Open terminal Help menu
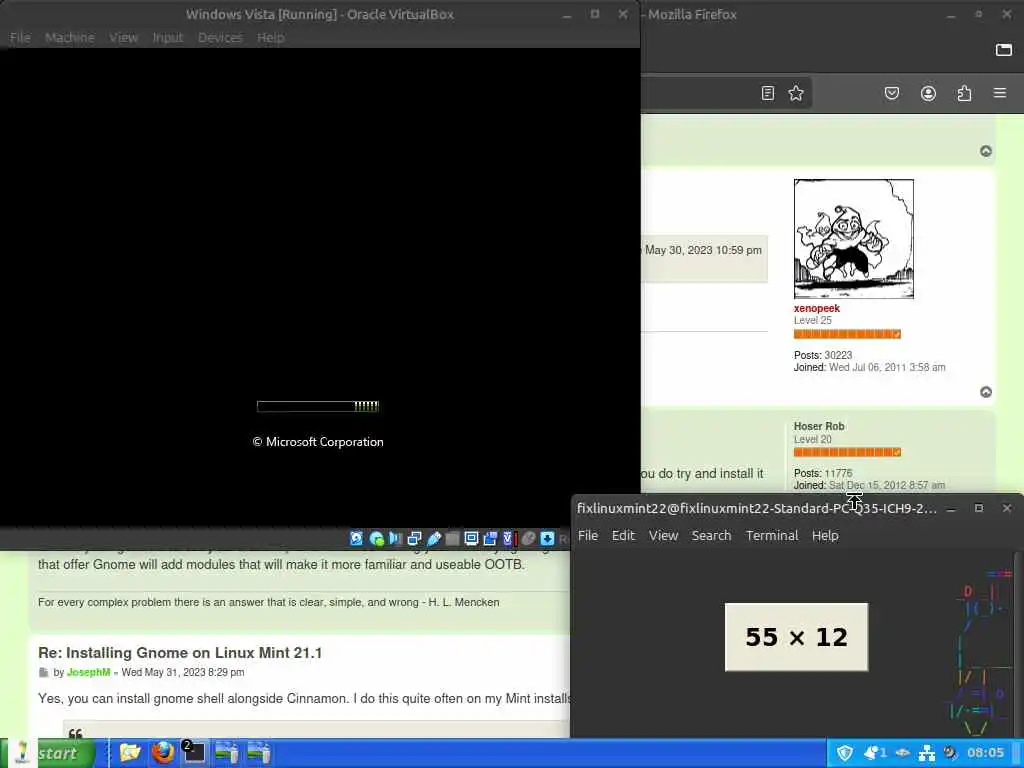Screen dimensions: 1024x768 (825, 536)
